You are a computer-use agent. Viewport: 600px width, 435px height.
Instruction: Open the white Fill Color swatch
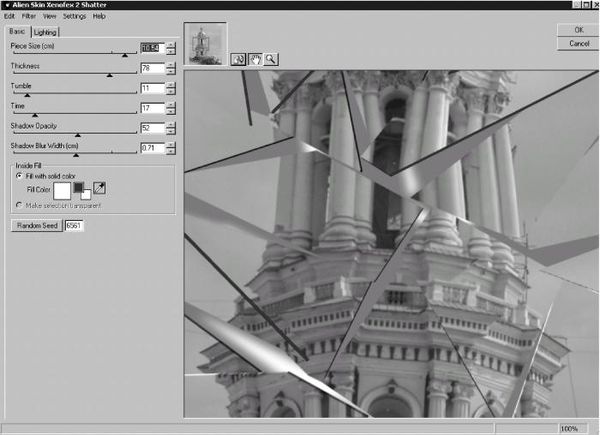click(x=61, y=188)
